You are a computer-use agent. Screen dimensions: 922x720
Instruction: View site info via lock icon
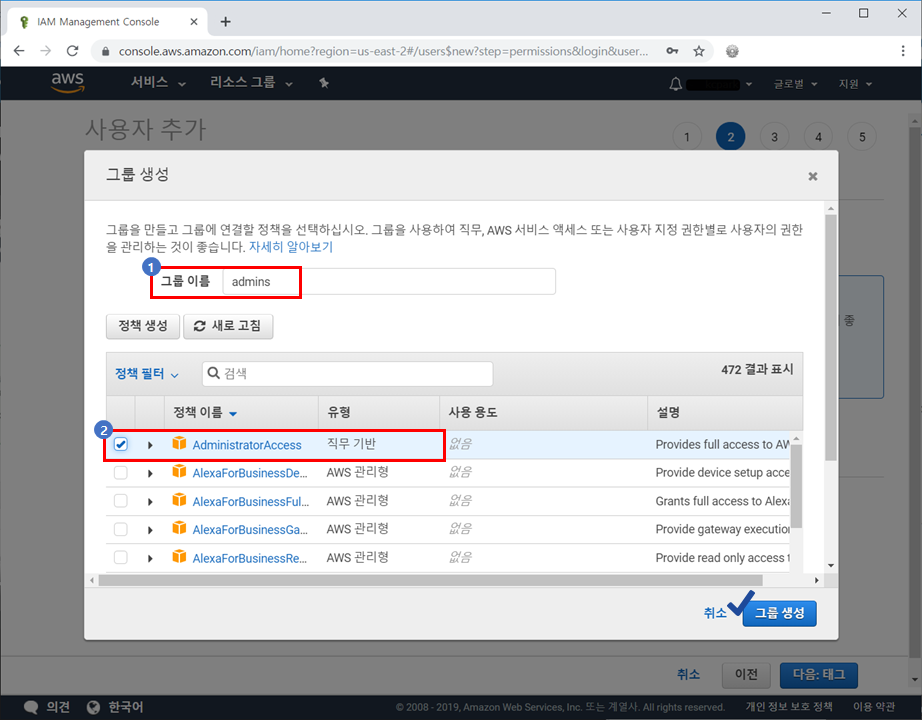pos(105,52)
